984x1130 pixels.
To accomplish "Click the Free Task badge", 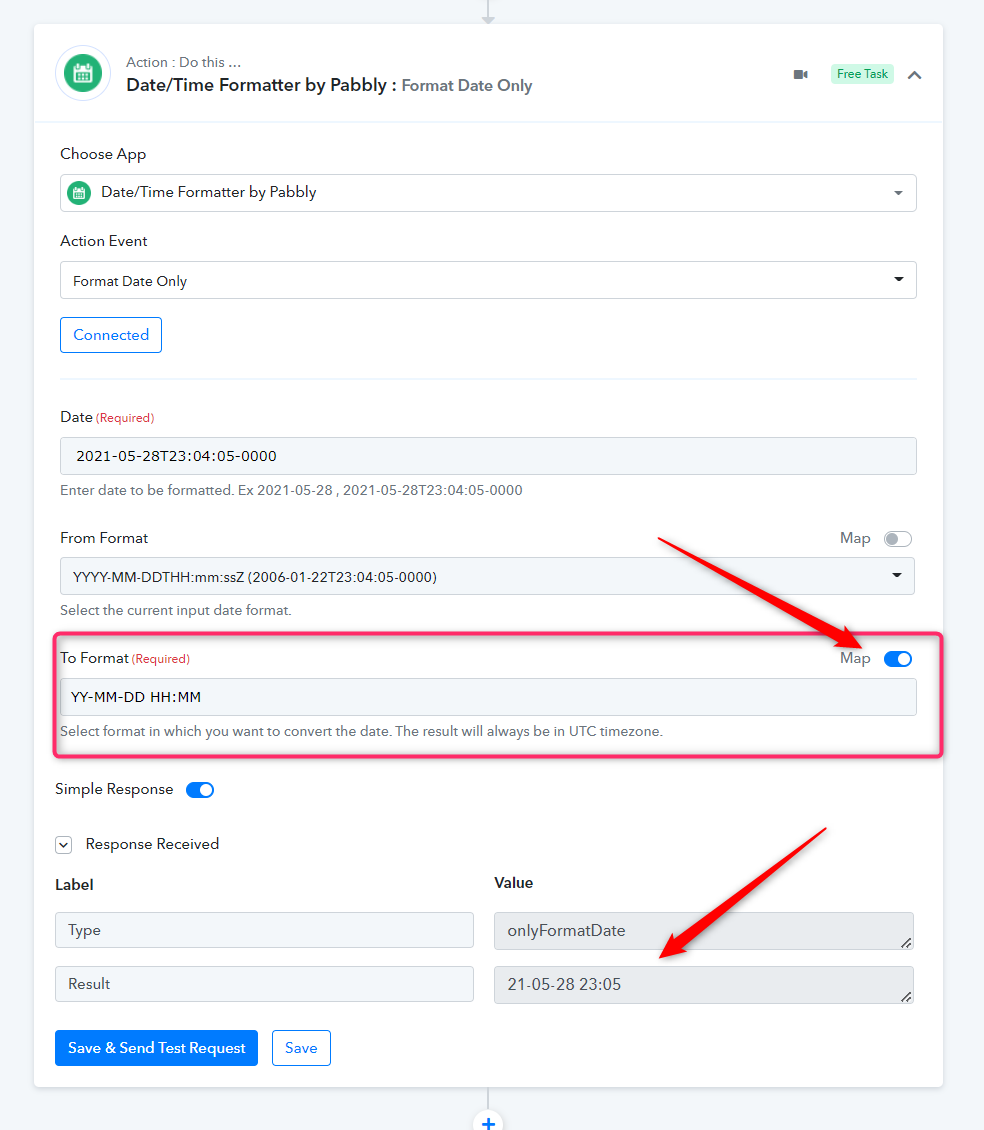I will tap(862, 74).
